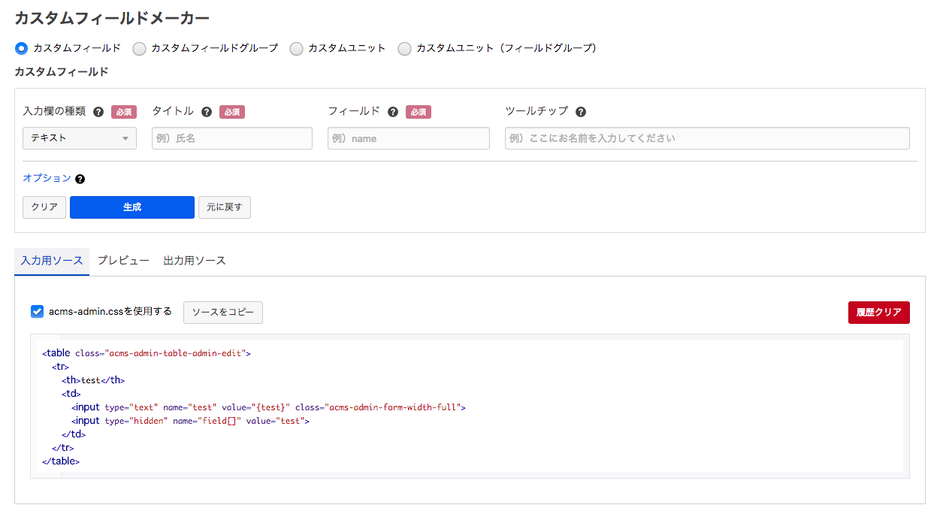Click the タイトル text input field
Image resolution: width=940 pixels, height=523 pixels.
(x=232, y=138)
